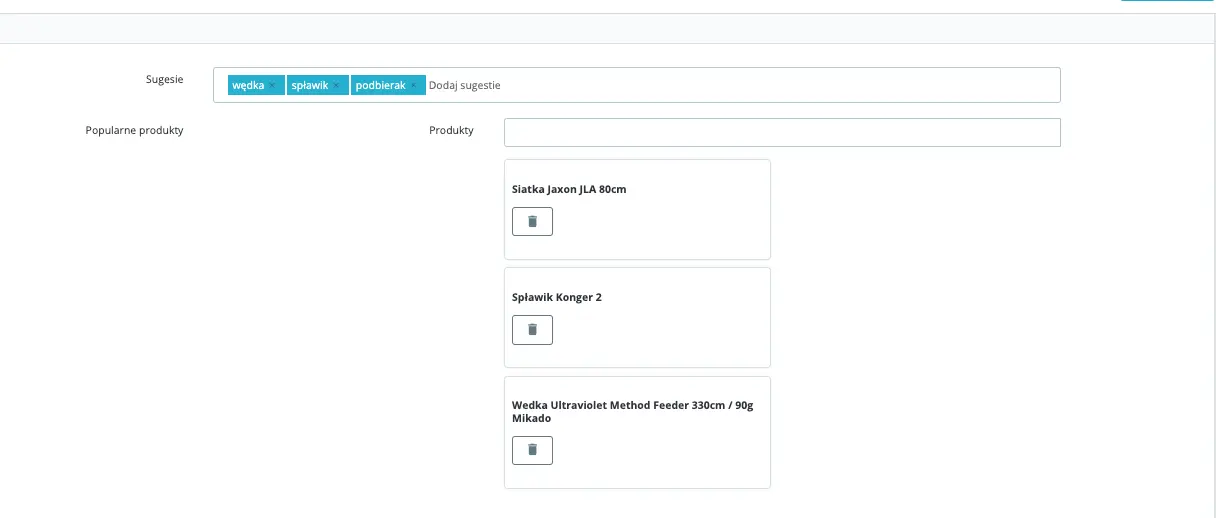Image resolution: width=1216 pixels, height=518 pixels.
Task: Select the "spławik" tag label
Action: point(310,86)
